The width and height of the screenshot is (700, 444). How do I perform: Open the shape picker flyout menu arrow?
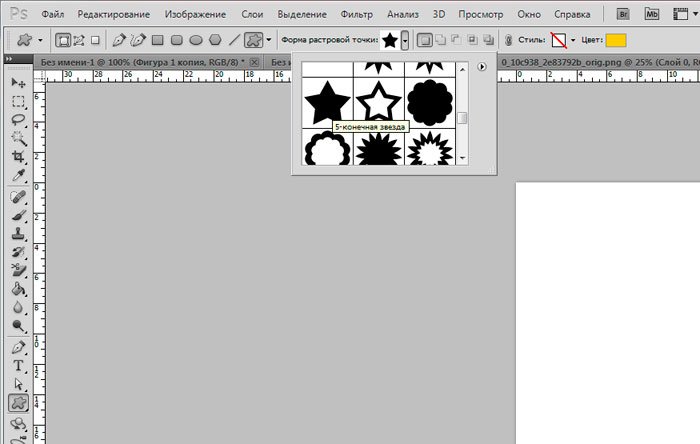[482, 66]
